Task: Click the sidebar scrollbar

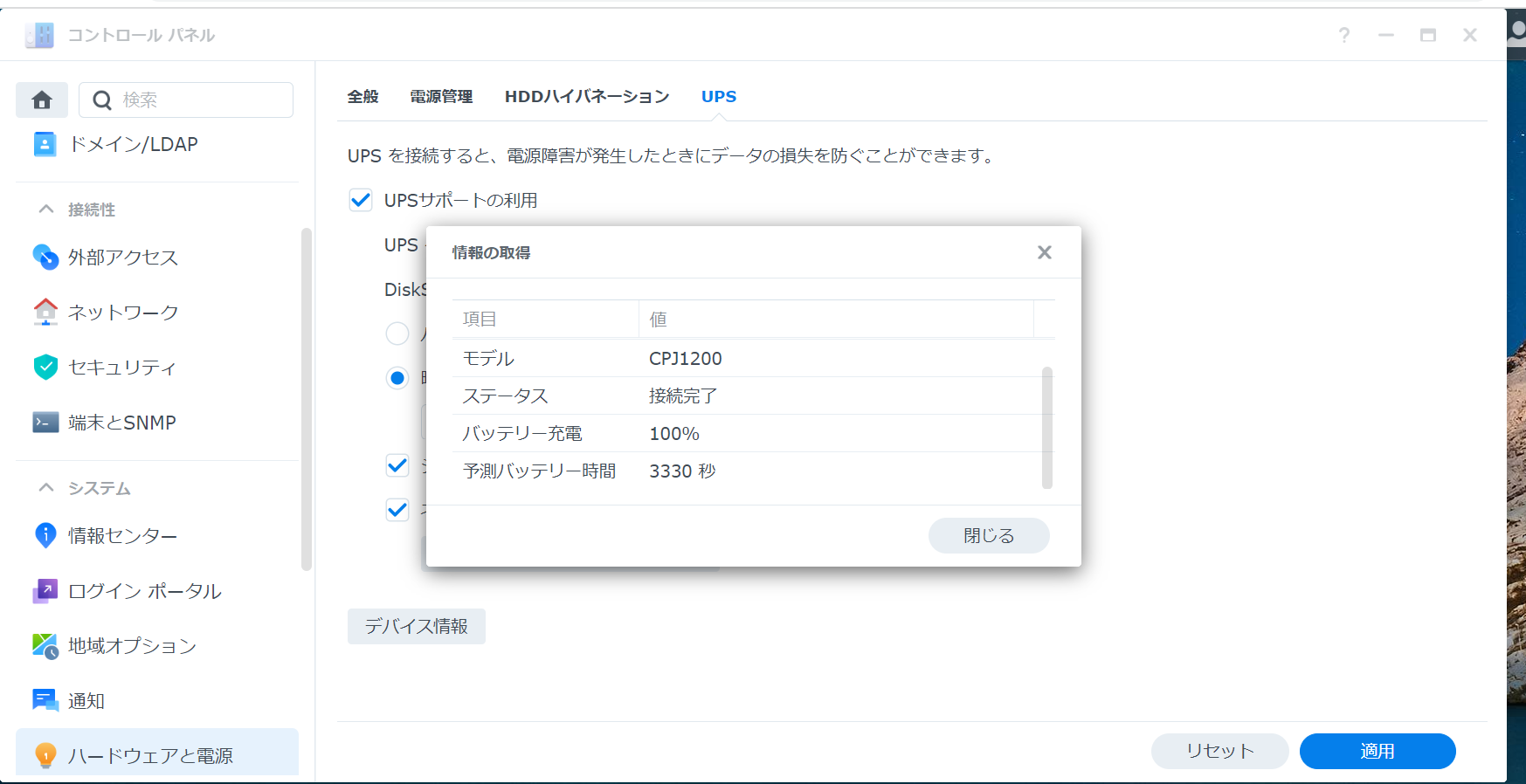Action: 307,399
